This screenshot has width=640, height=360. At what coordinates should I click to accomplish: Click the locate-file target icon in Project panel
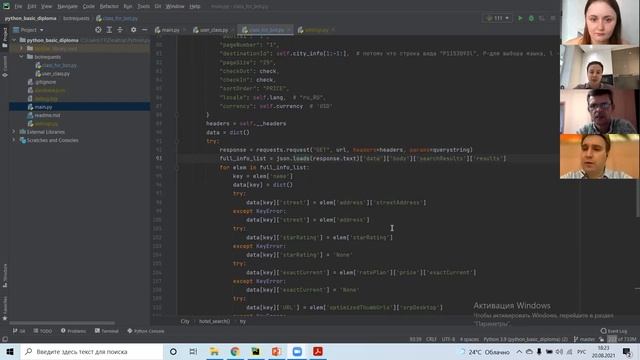coord(98,30)
